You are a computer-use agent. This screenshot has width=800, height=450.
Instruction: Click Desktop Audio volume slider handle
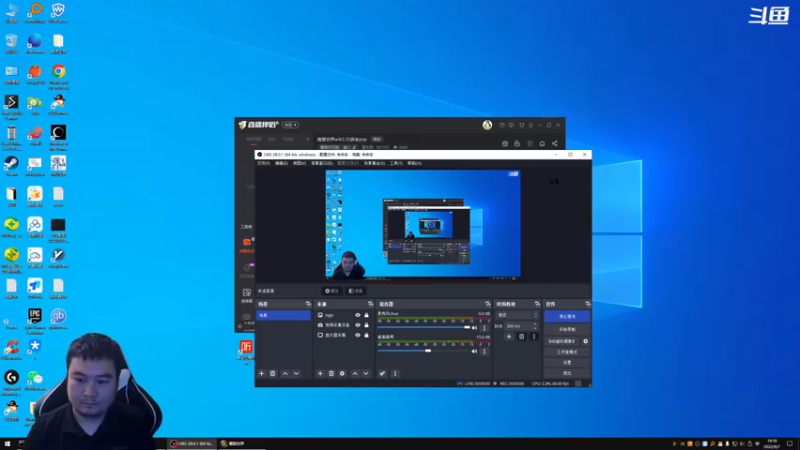point(428,351)
